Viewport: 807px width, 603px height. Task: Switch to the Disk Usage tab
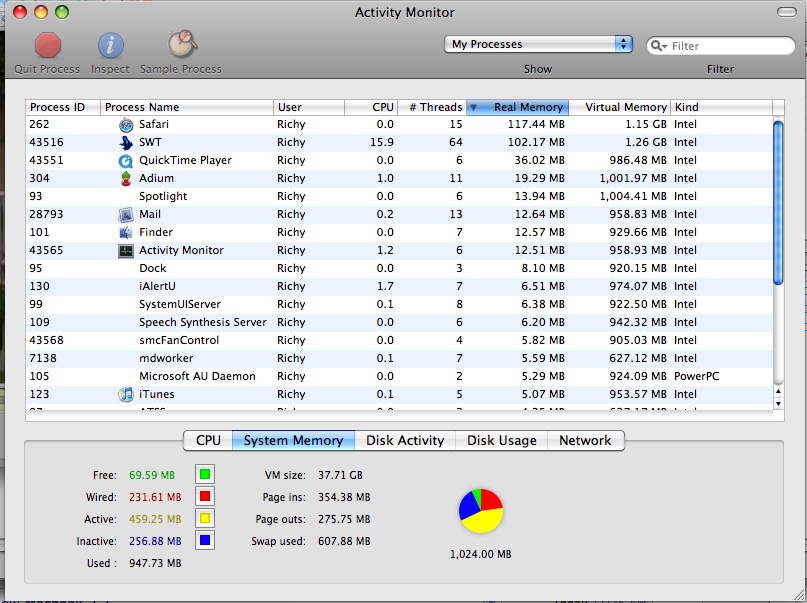point(502,440)
